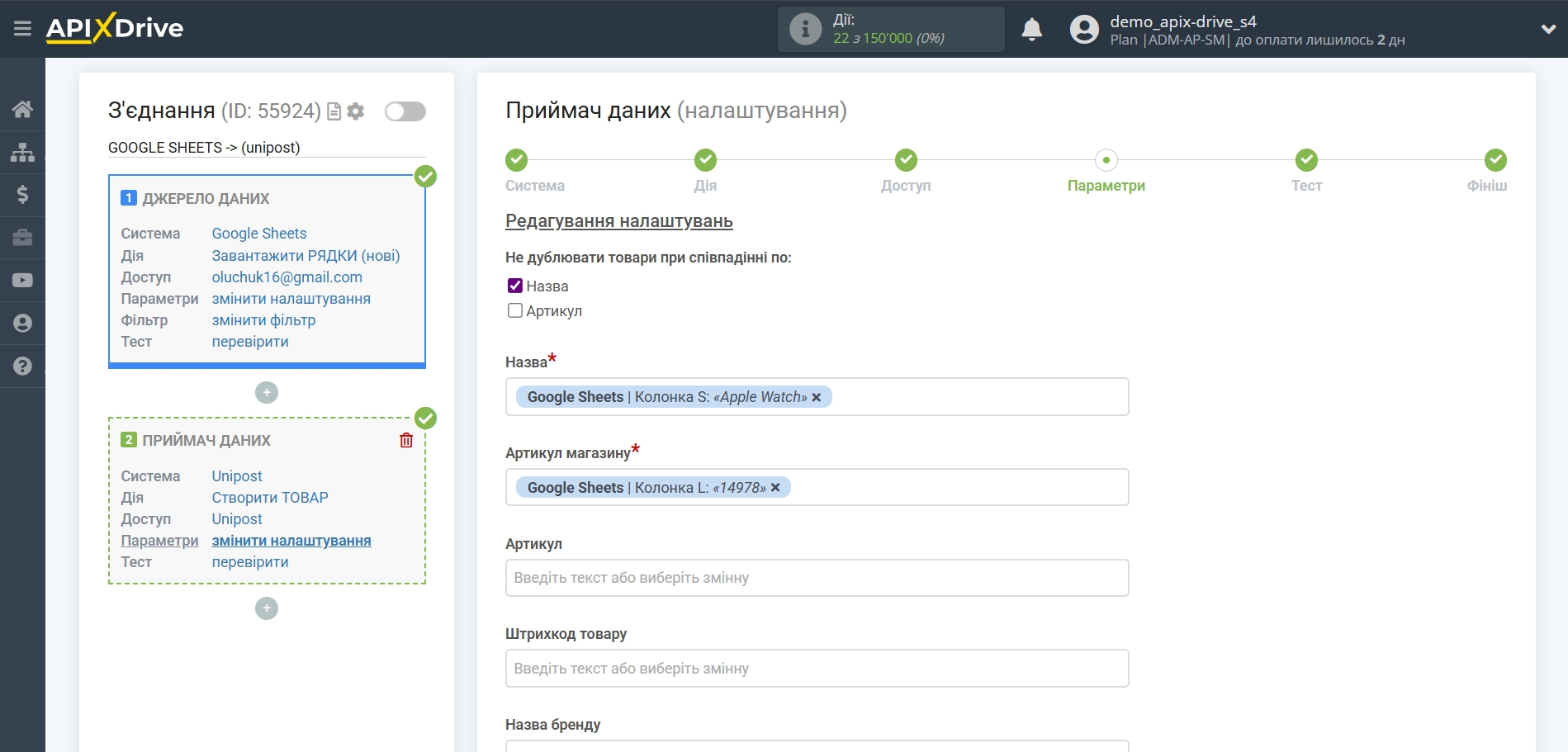Expand the user account dropdown arrow
The width and height of the screenshot is (1568, 752).
pyautogui.click(x=1548, y=29)
